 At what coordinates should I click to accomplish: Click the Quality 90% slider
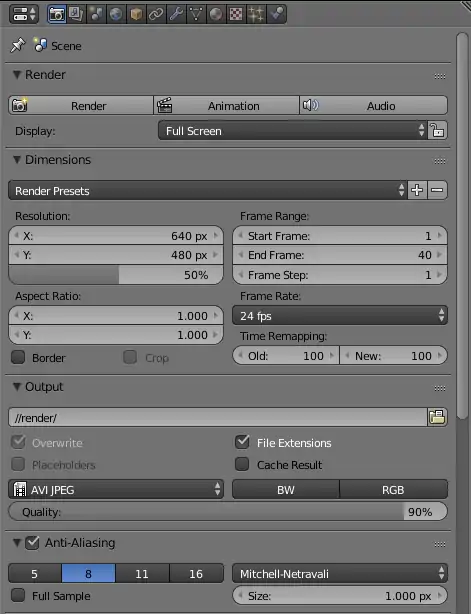coord(228,511)
